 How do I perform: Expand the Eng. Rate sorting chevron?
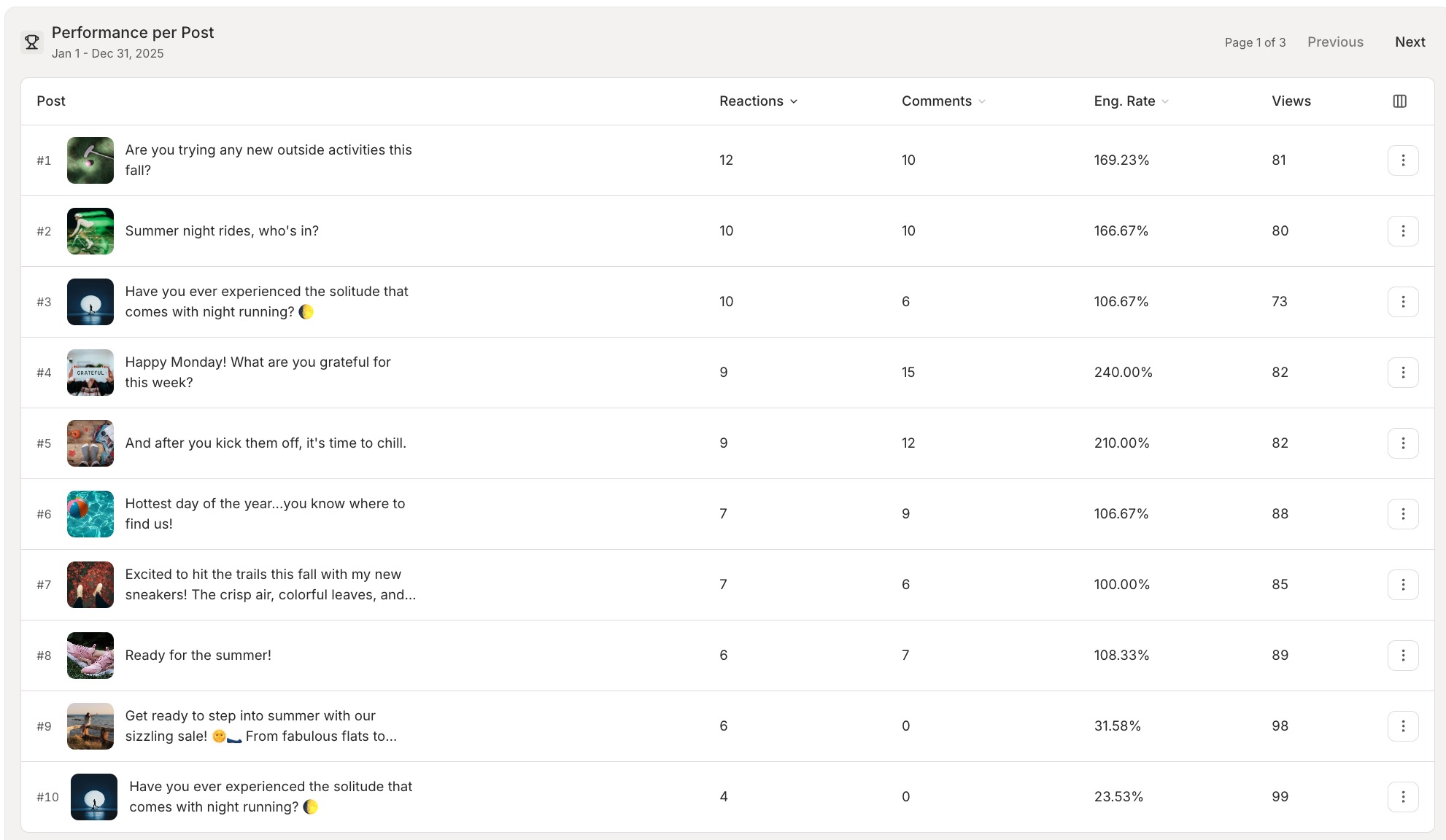1164,101
